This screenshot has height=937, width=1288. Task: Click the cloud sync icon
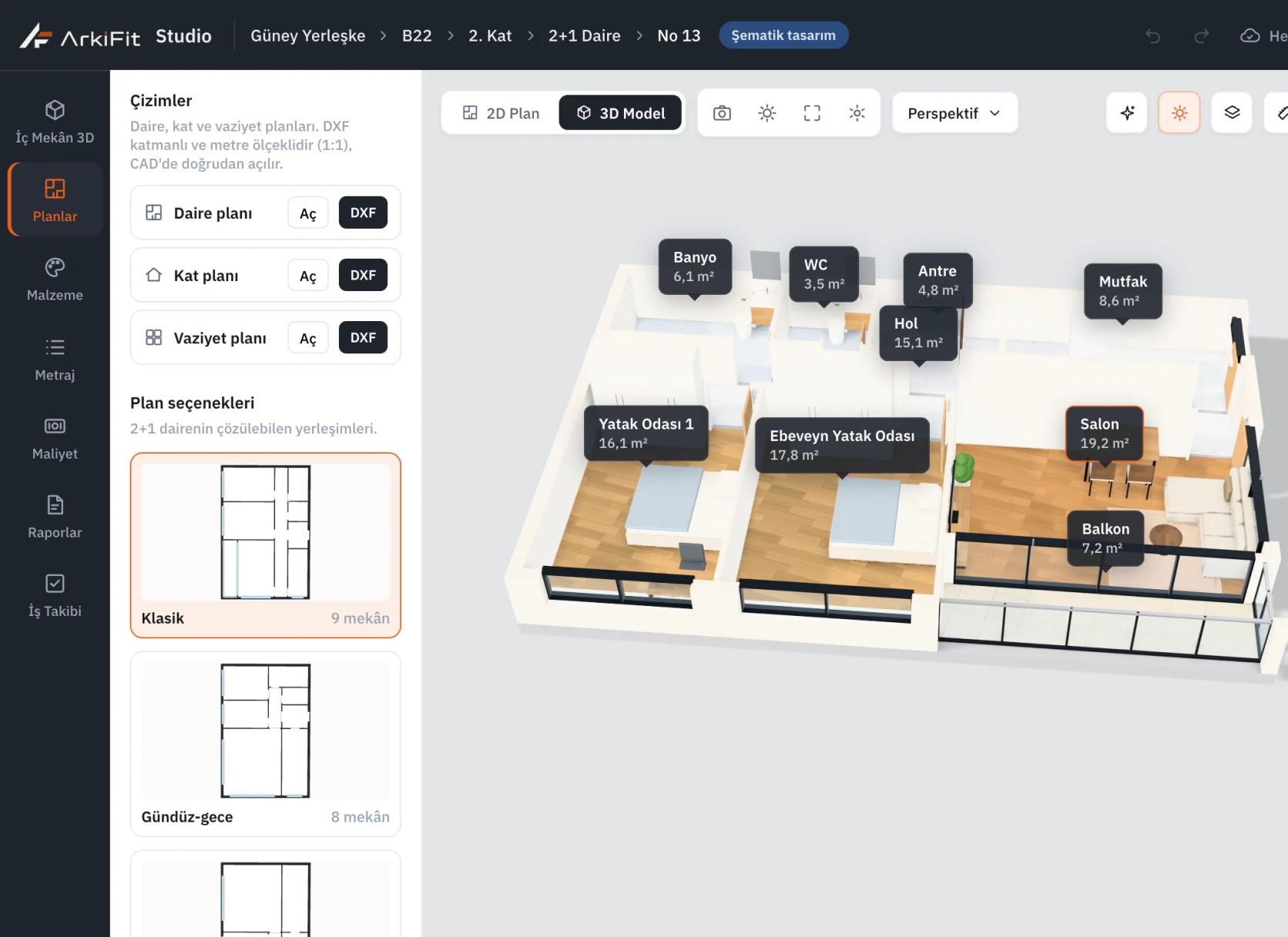tap(1250, 36)
